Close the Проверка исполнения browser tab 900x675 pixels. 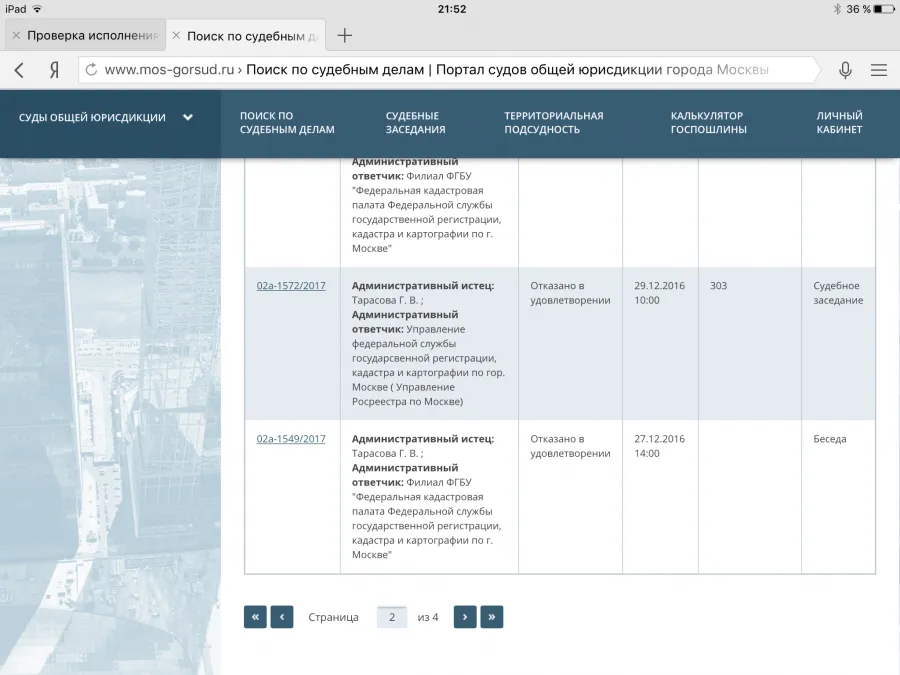16,36
